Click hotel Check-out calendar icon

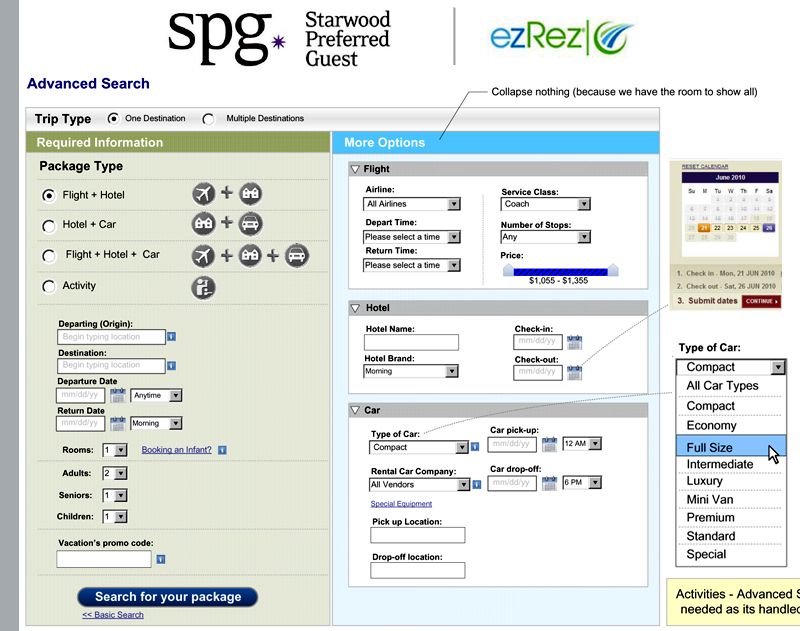(574, 373)
